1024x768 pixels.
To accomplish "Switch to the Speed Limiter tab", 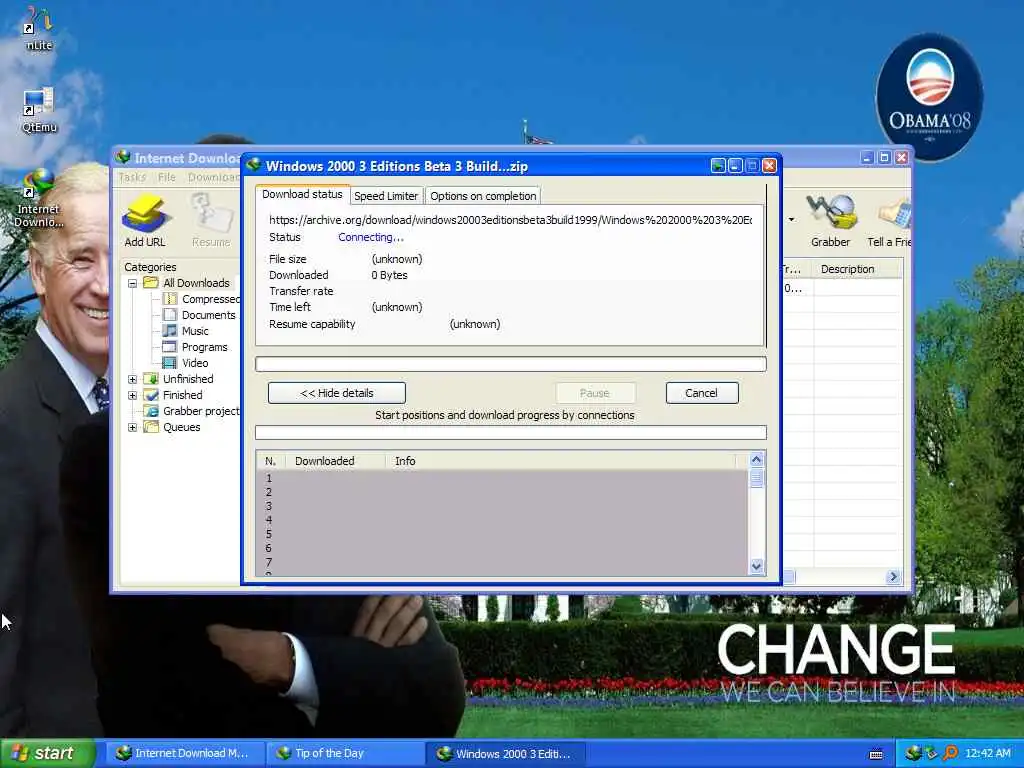I will [386, 196].
